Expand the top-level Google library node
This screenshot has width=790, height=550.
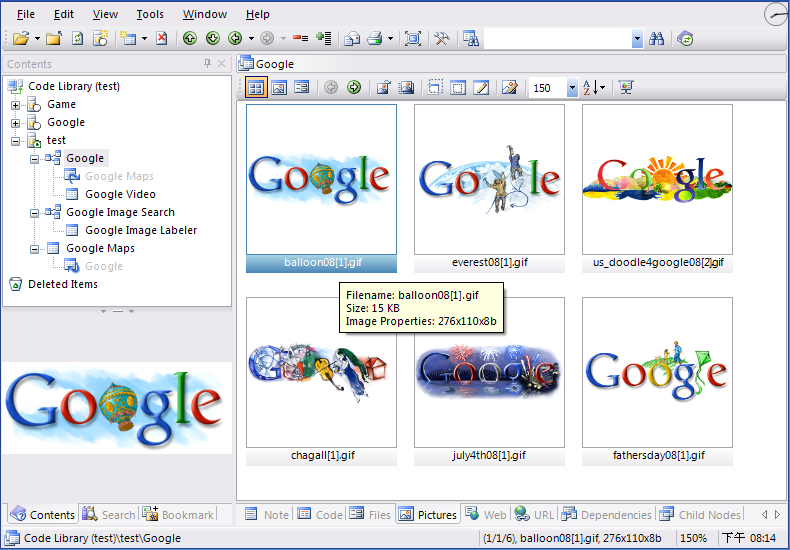pos(16,123)
